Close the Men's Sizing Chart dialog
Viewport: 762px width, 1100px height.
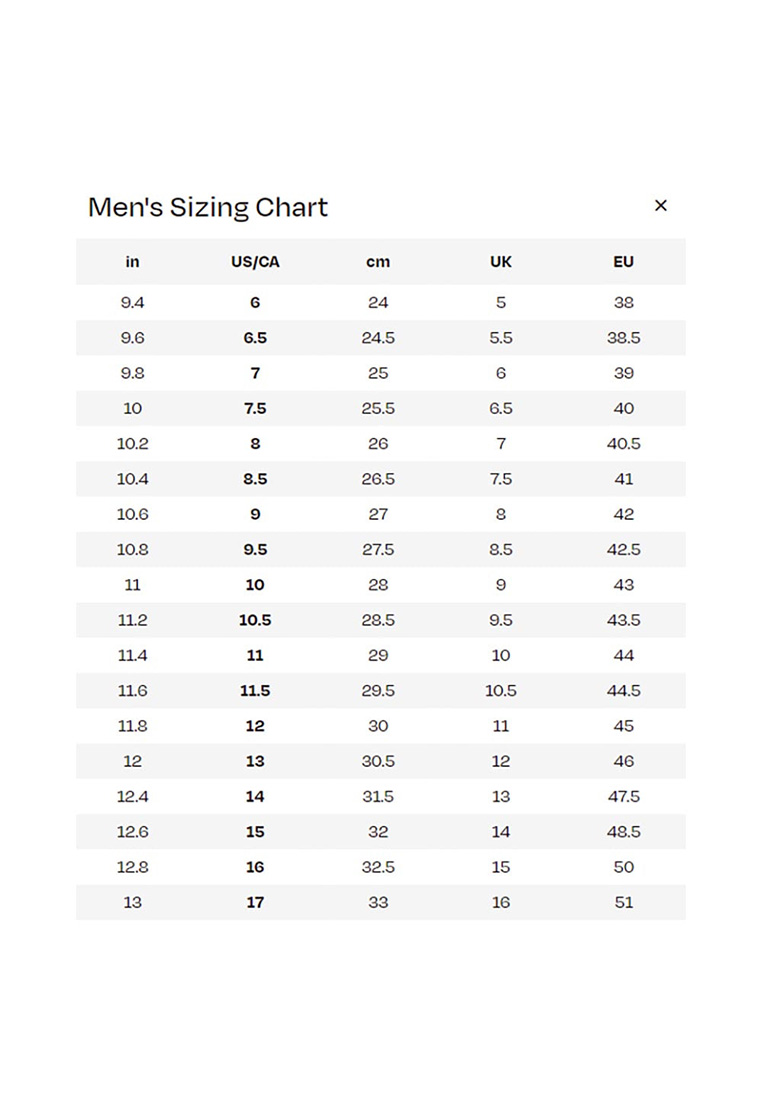[x=660, y=205]
